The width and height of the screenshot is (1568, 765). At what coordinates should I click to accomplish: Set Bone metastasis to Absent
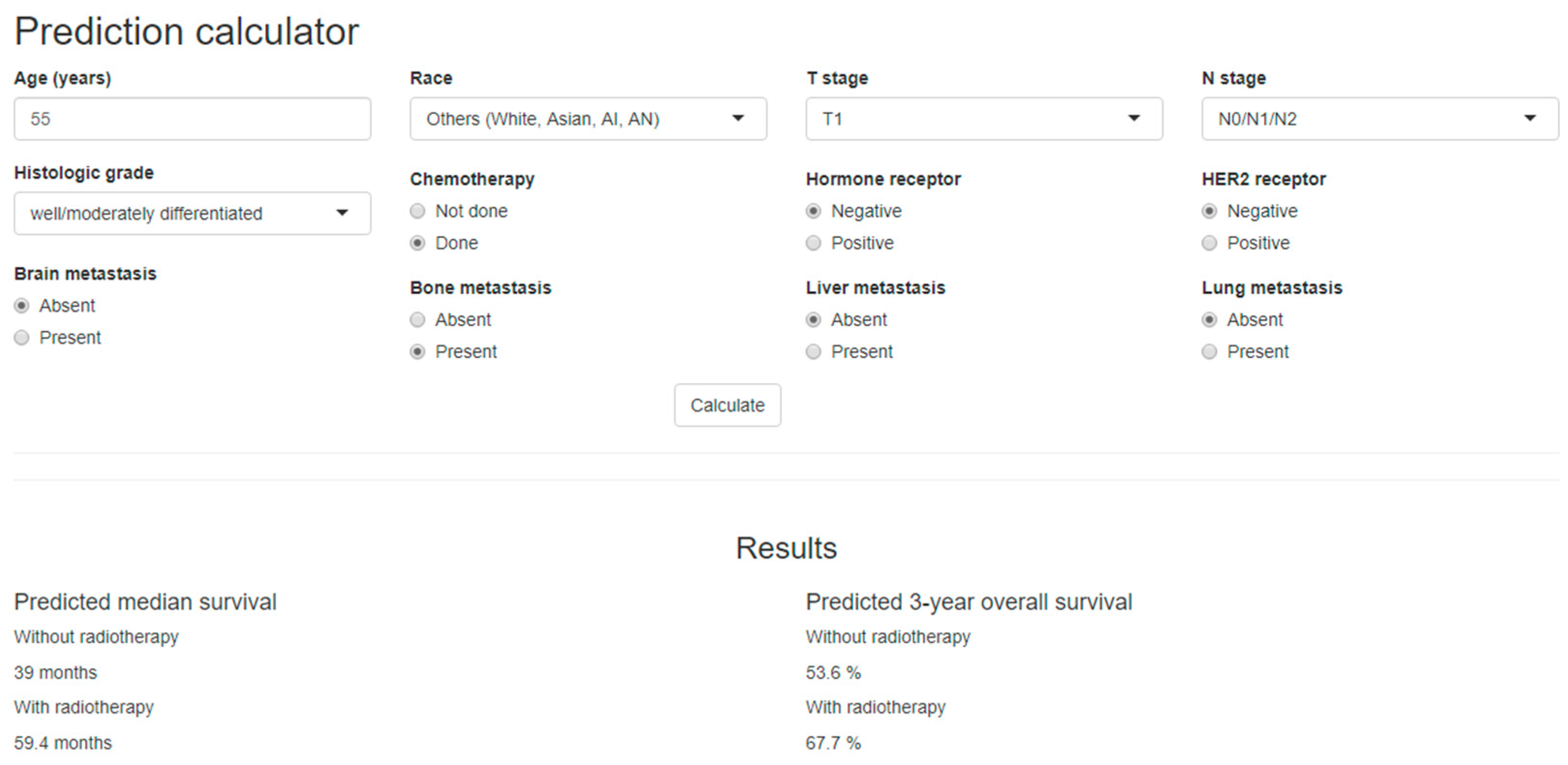(418, 320)
